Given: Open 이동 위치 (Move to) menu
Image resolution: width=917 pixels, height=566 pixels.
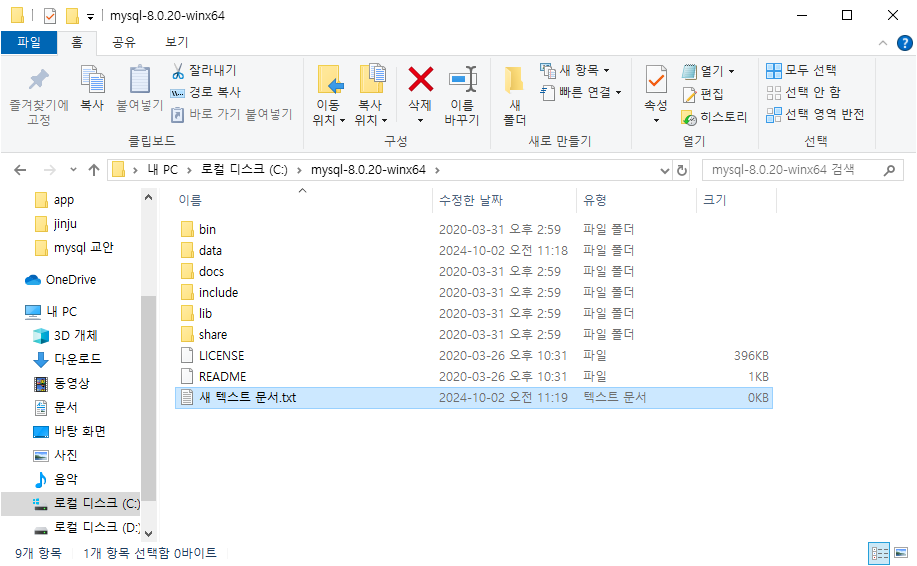Looking at the screenshot, I should pos(329,96).
